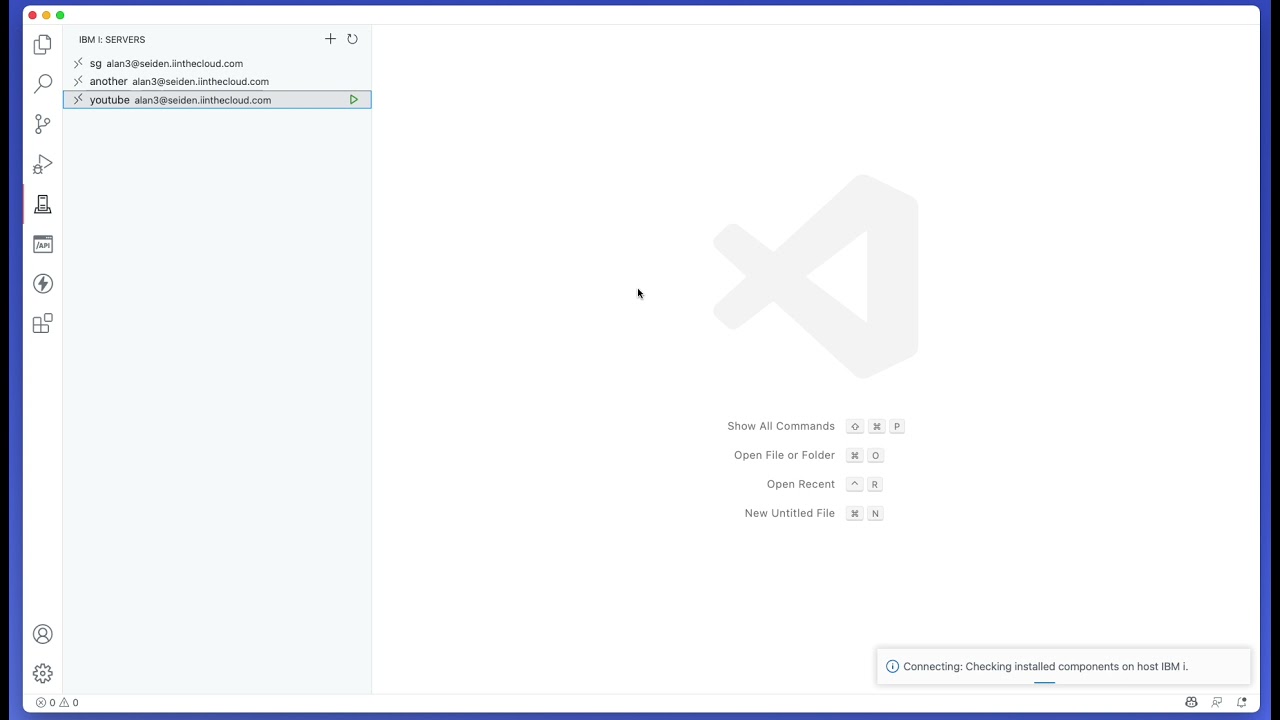The width and height of the screenshot is (1280, 720).
Task: Open the feedback icon in status bar
Action: click(1217, 702)
